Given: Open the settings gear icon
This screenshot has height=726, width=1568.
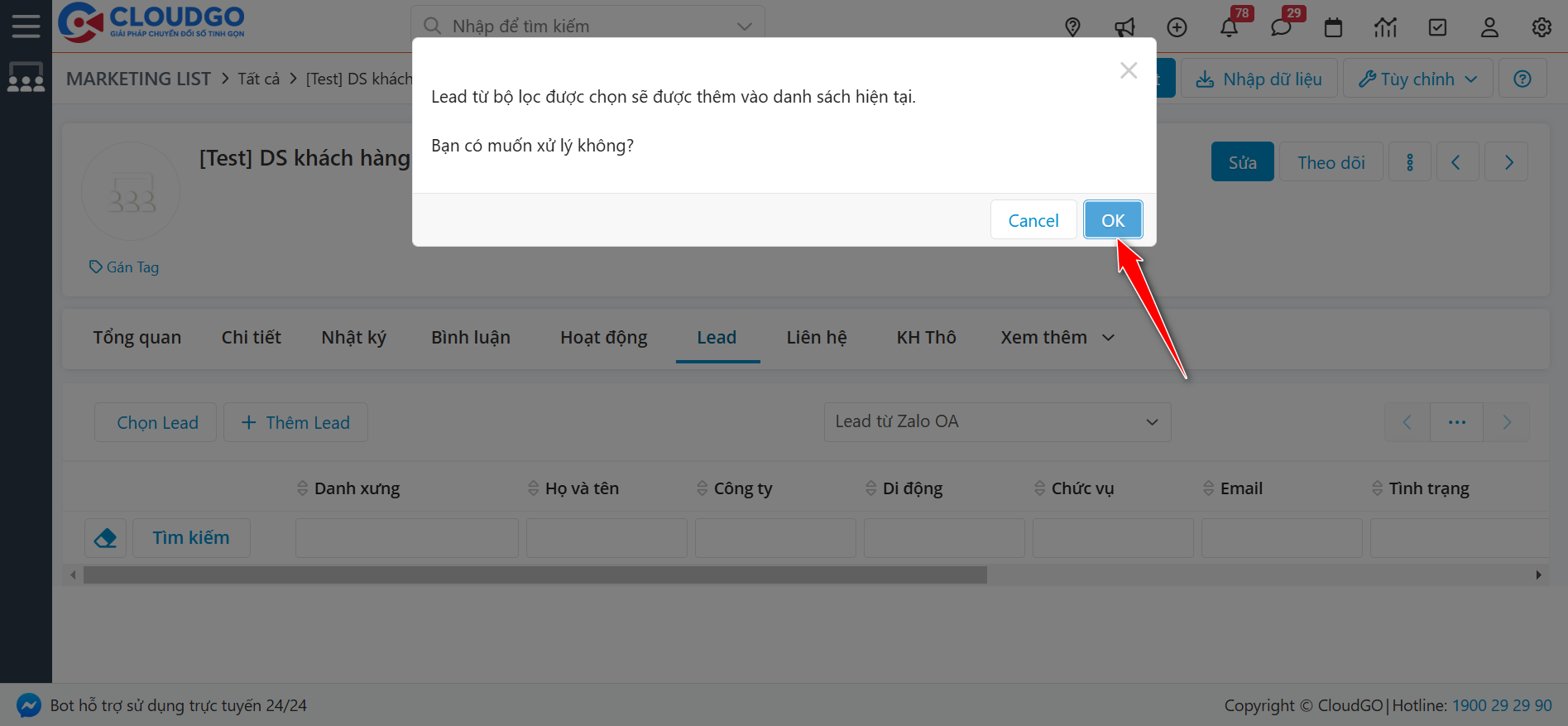Looking at the screenshot, I should (x=1541, y=27).
